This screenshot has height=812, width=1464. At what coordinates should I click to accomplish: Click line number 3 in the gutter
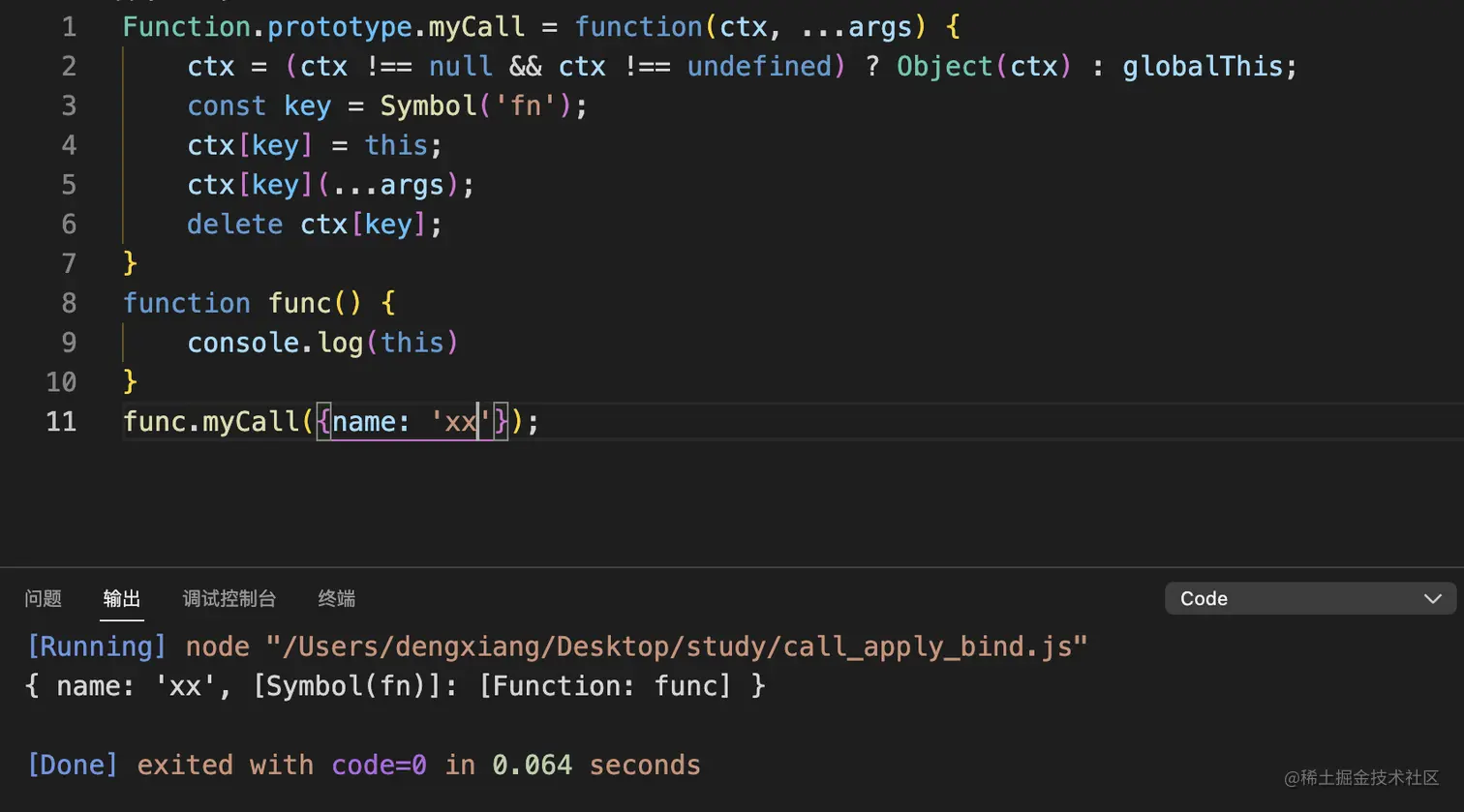coord(69,105)
